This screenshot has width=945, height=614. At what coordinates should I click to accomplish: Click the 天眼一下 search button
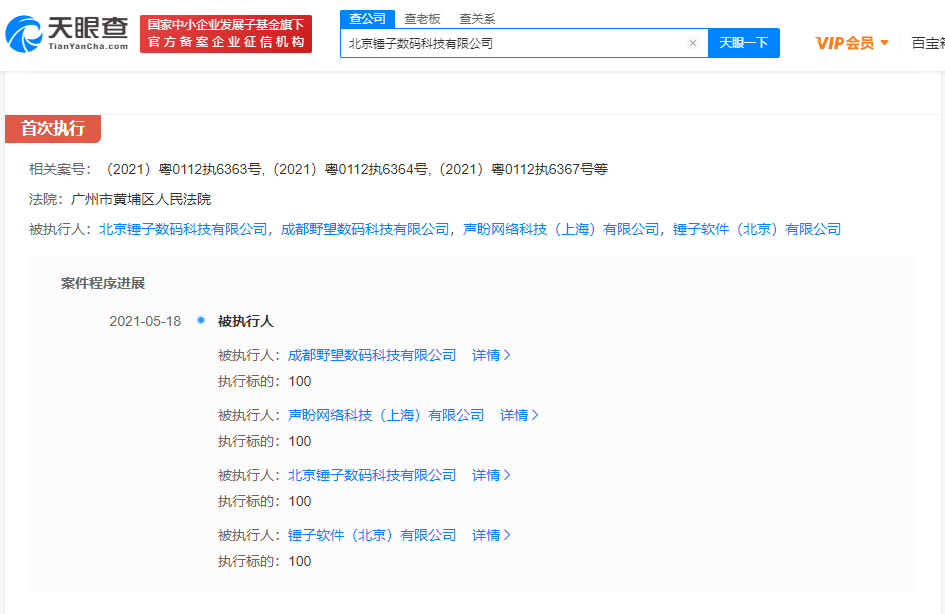coord(743,43)
